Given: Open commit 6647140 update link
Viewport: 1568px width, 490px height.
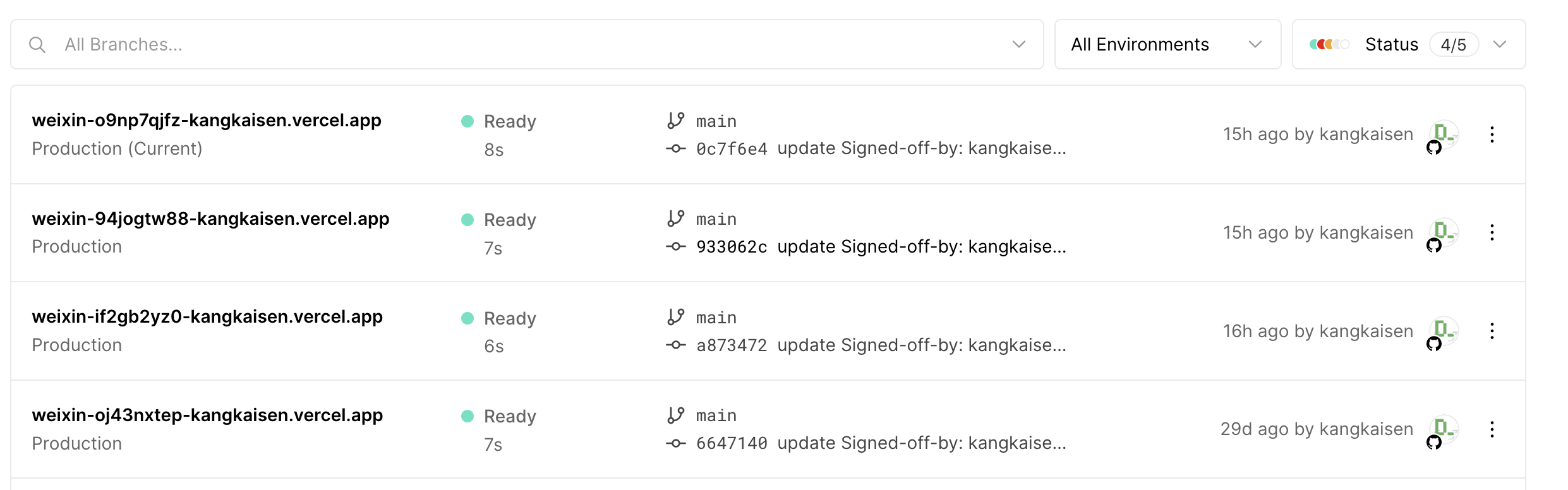Looking at the screenshot, I should click(881, 444).
